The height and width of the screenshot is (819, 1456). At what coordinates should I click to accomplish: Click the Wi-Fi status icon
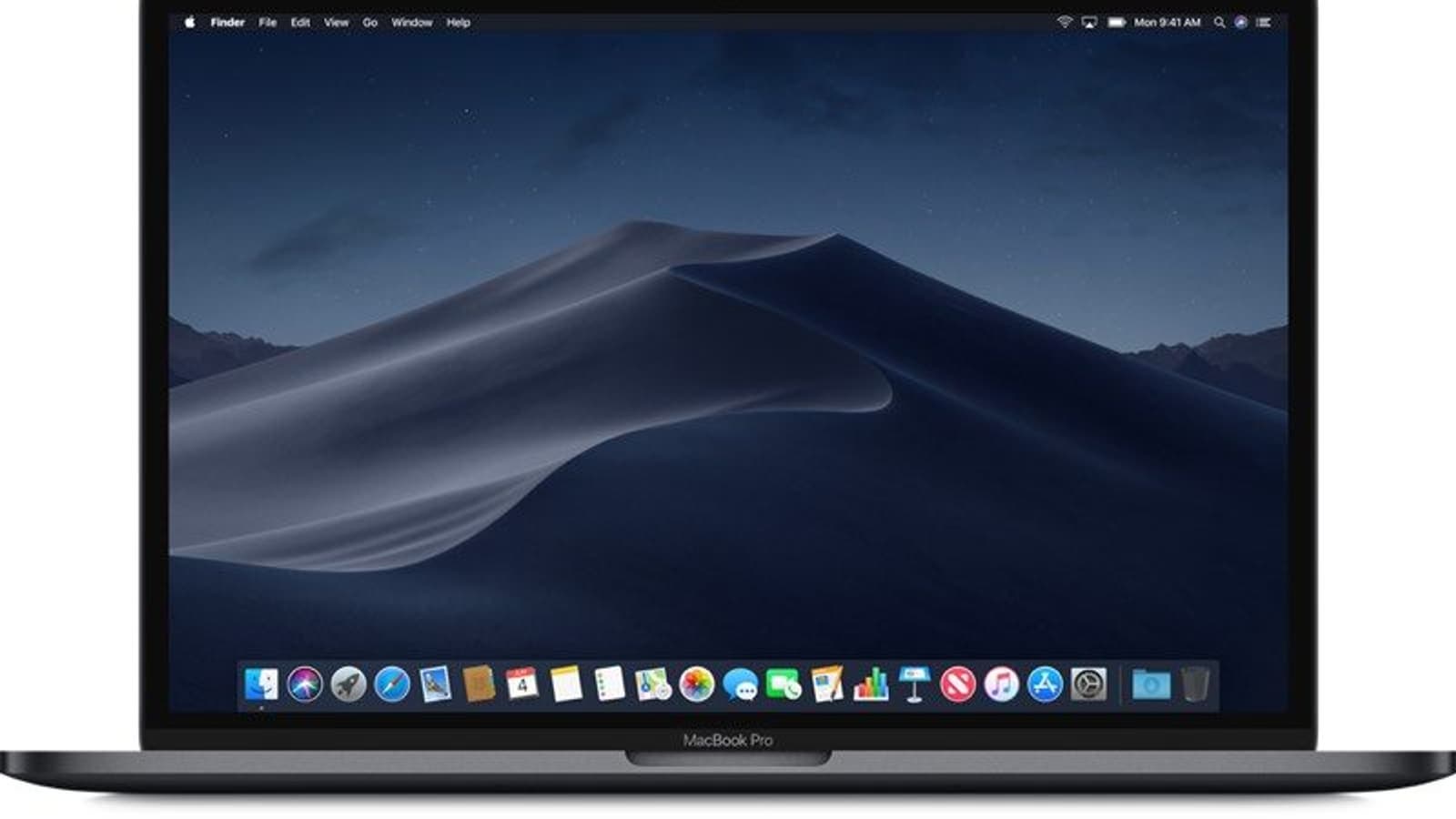(x=1064, y=22)
